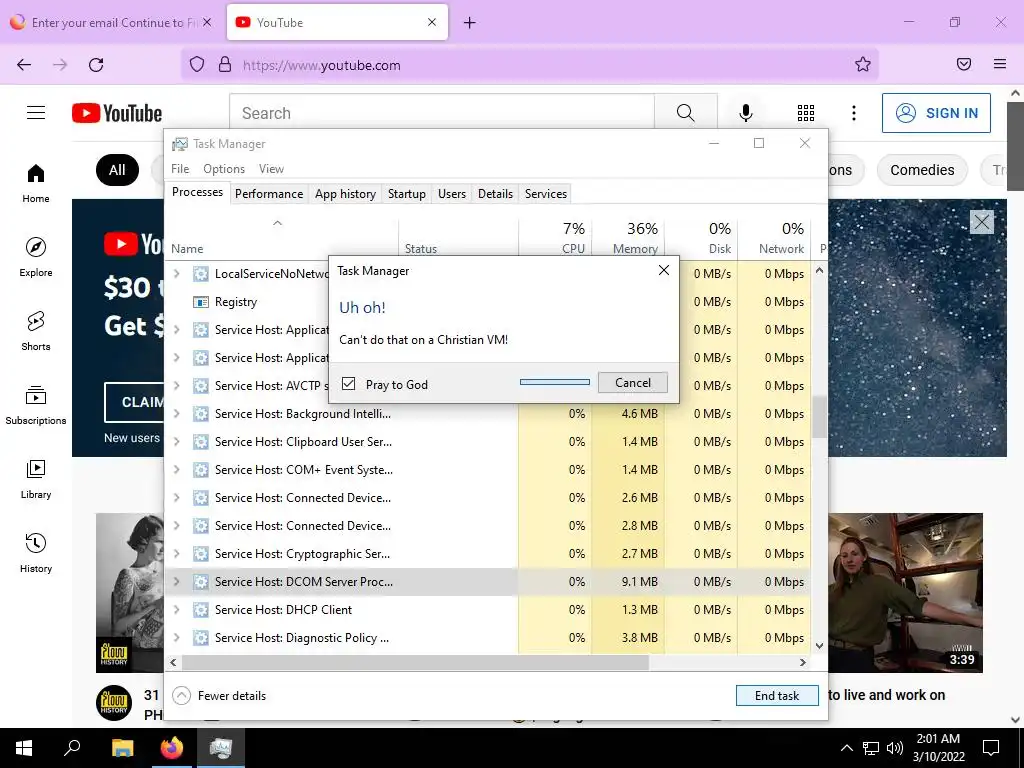Expand LocalServiceNoNetwork process group
This screenshot has width=1024, height=768.
click(176, 274)
